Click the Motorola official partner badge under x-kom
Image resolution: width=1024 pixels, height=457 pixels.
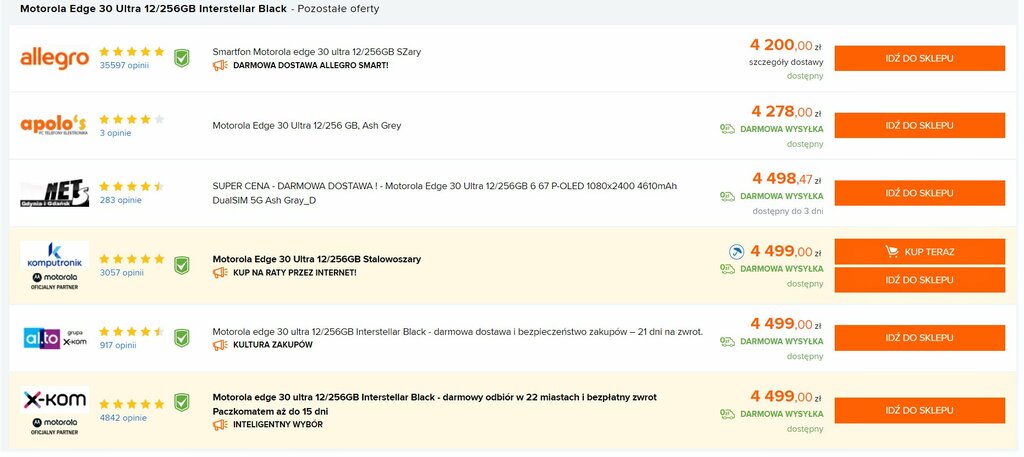[54, 426]
